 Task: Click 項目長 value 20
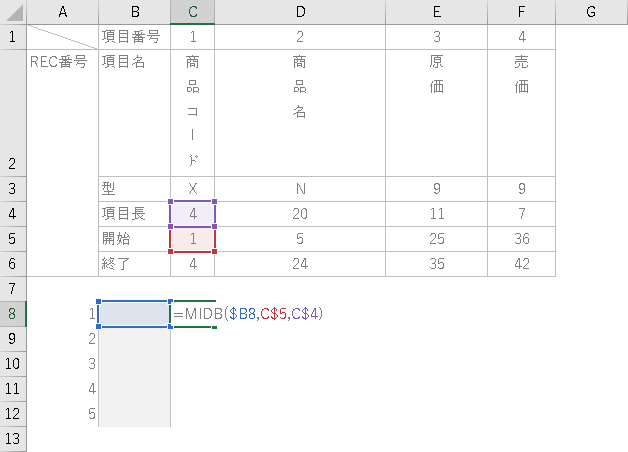(x=300, y=214)
